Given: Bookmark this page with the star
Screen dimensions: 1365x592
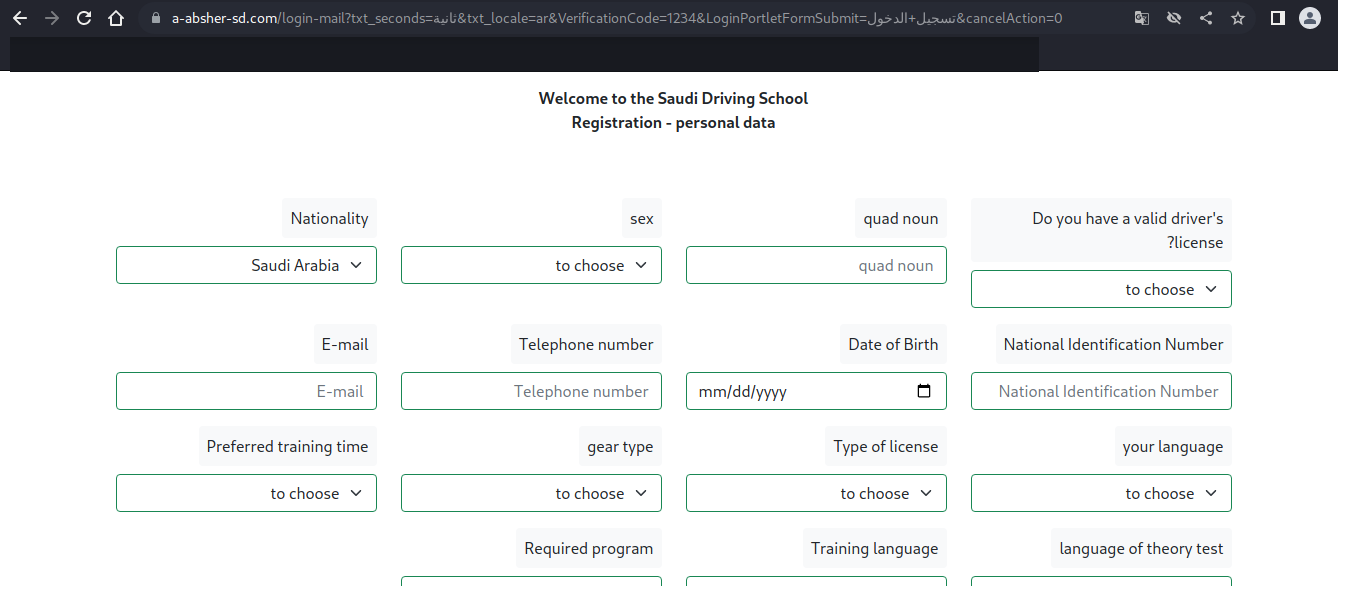Looking at the screenshot, I should 1237,17.
